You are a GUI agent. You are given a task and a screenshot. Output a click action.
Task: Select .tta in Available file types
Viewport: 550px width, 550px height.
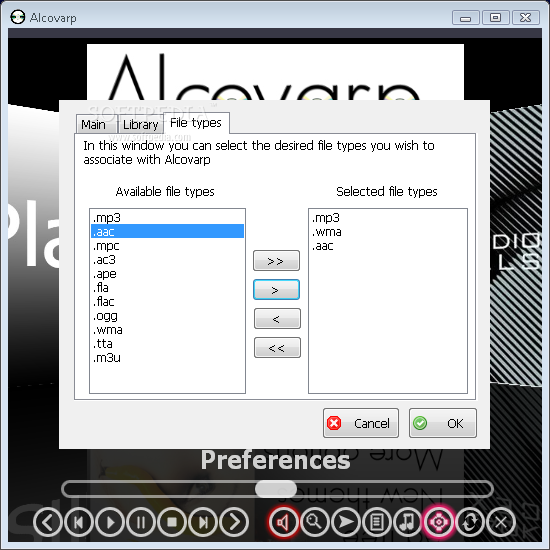[x=167, y=344]
